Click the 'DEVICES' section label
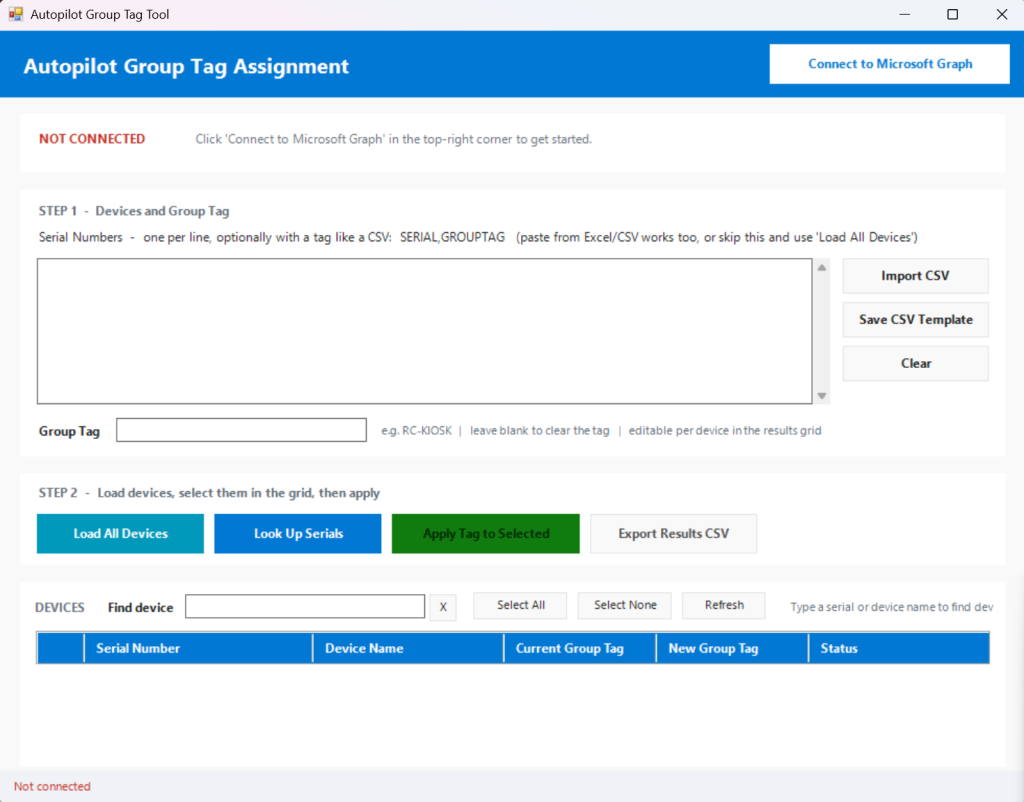The image size is (1024, 802). point(59,607)
